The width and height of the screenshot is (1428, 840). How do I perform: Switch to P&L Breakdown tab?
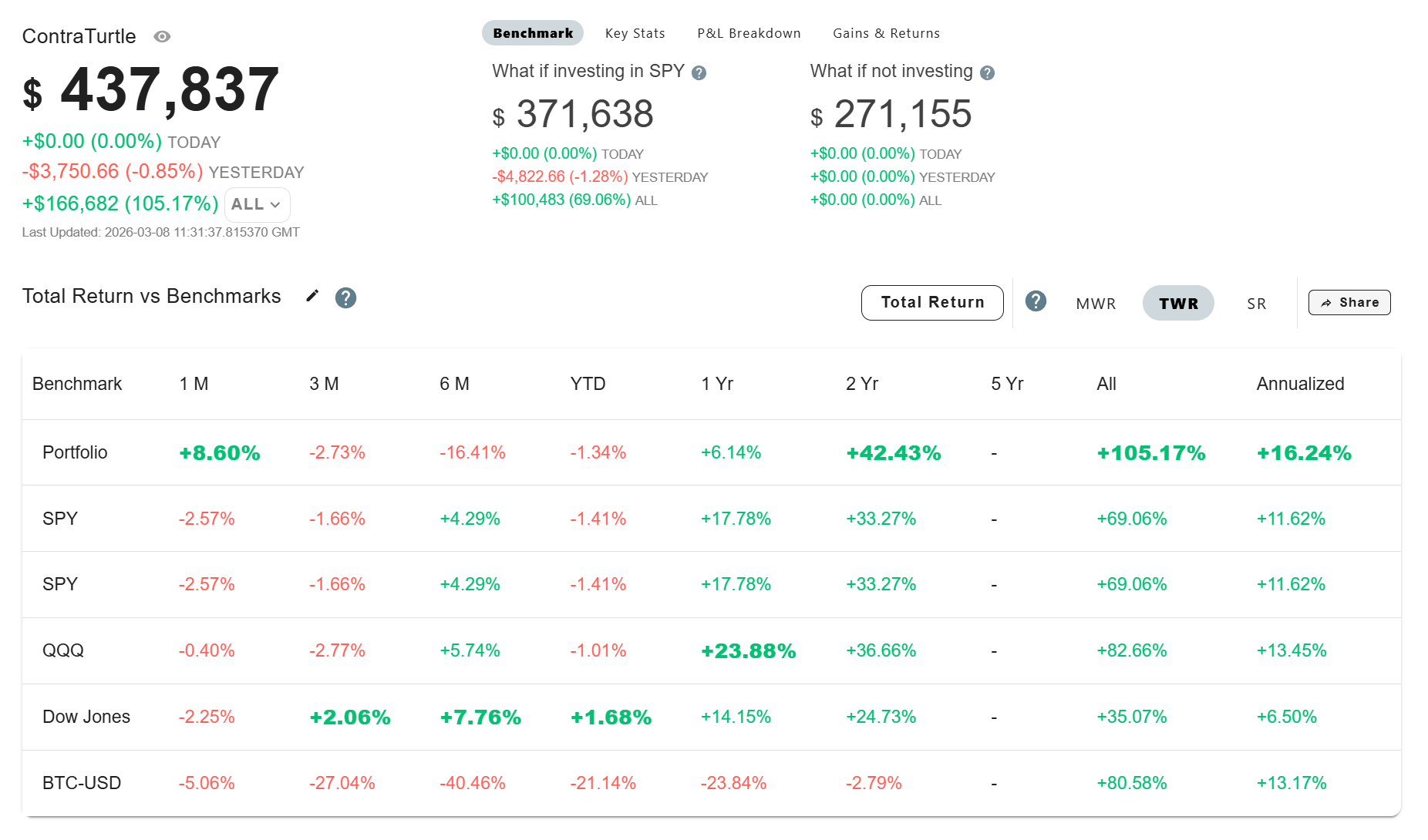pyautogui.click(x=749, y=33)
